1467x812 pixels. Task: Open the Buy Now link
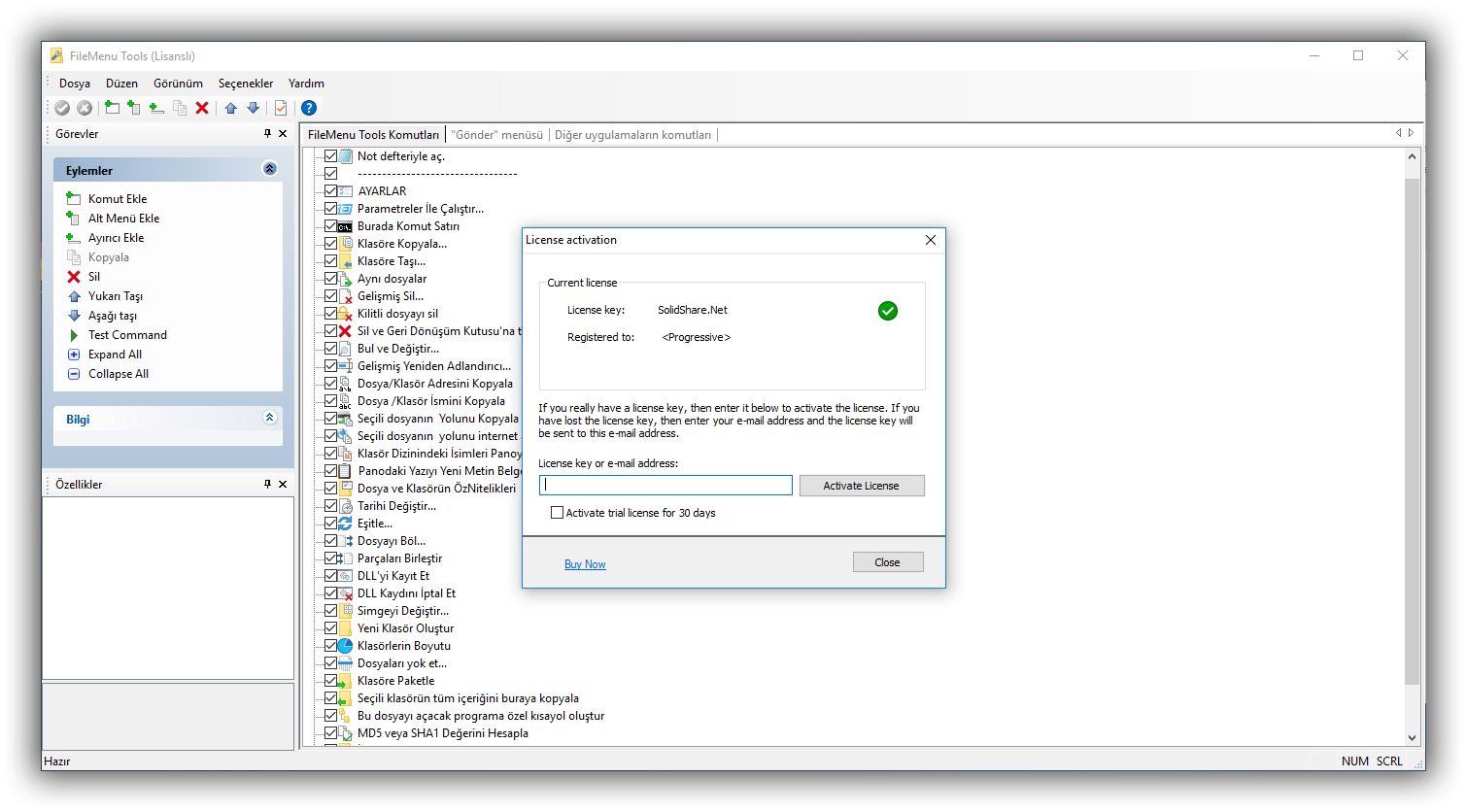coord(585,564)
